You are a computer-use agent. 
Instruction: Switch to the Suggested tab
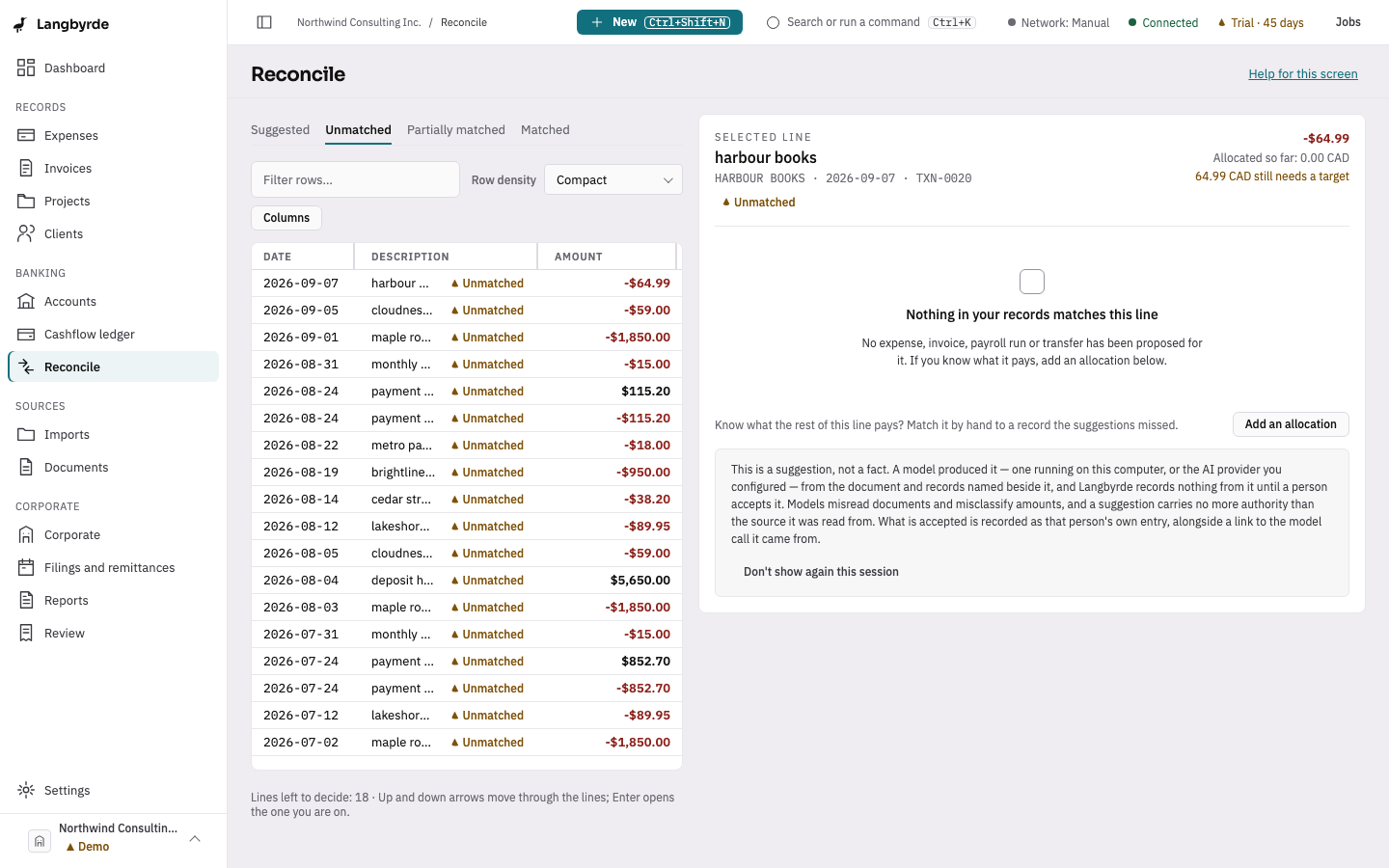pyautogui.click(x=280, y=130)
